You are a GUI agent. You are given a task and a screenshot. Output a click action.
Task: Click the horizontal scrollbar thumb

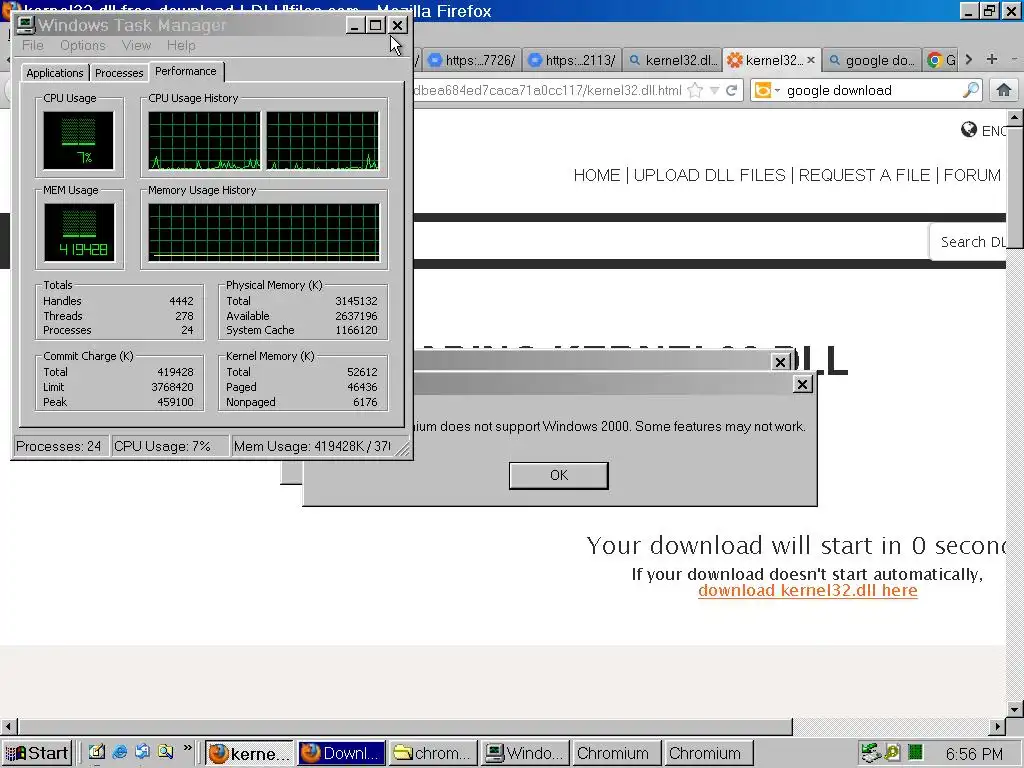tap(404, 726)
